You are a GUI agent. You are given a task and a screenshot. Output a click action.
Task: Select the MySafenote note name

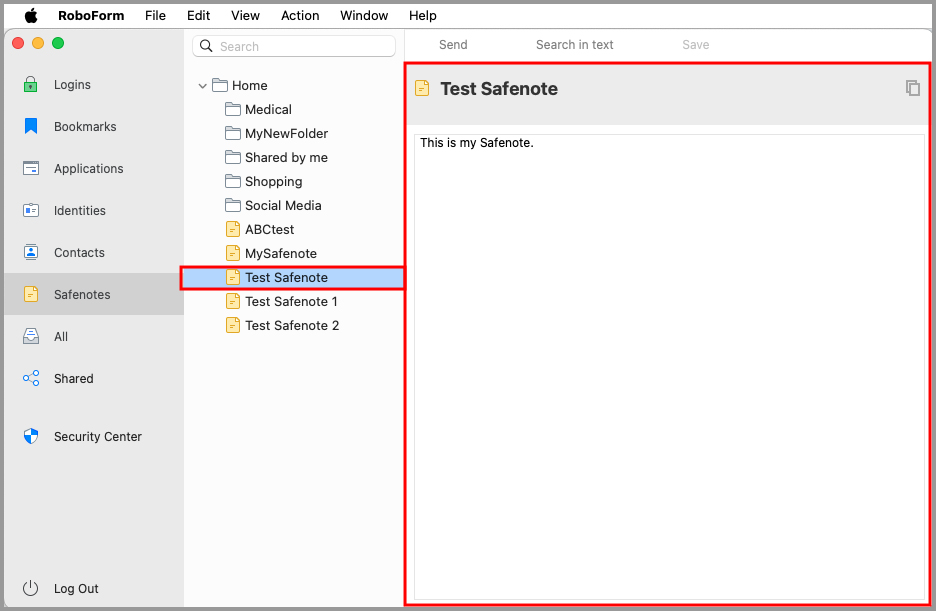point(281,253)
